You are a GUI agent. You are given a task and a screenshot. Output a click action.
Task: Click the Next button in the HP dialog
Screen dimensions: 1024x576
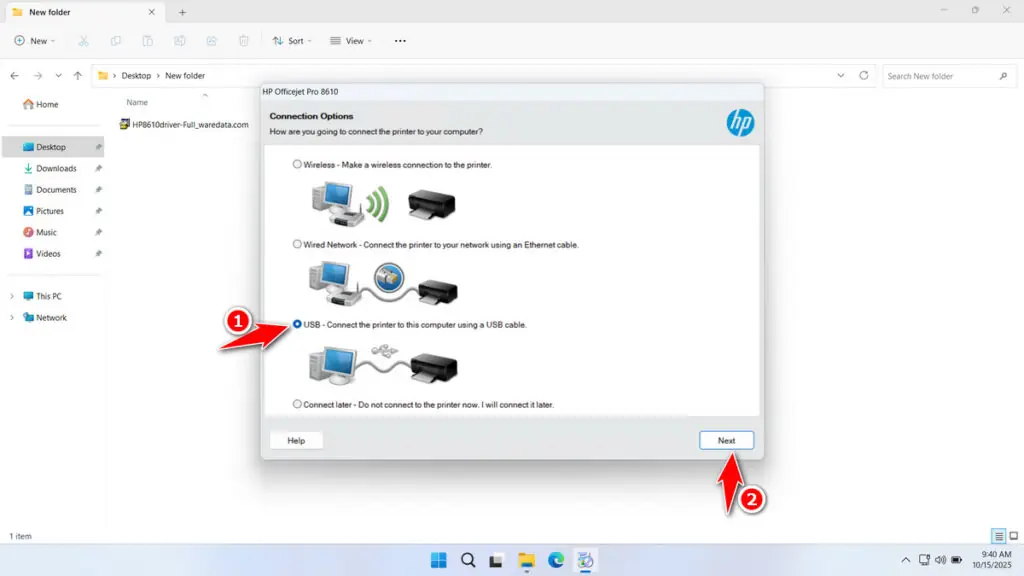click(726, 440)
